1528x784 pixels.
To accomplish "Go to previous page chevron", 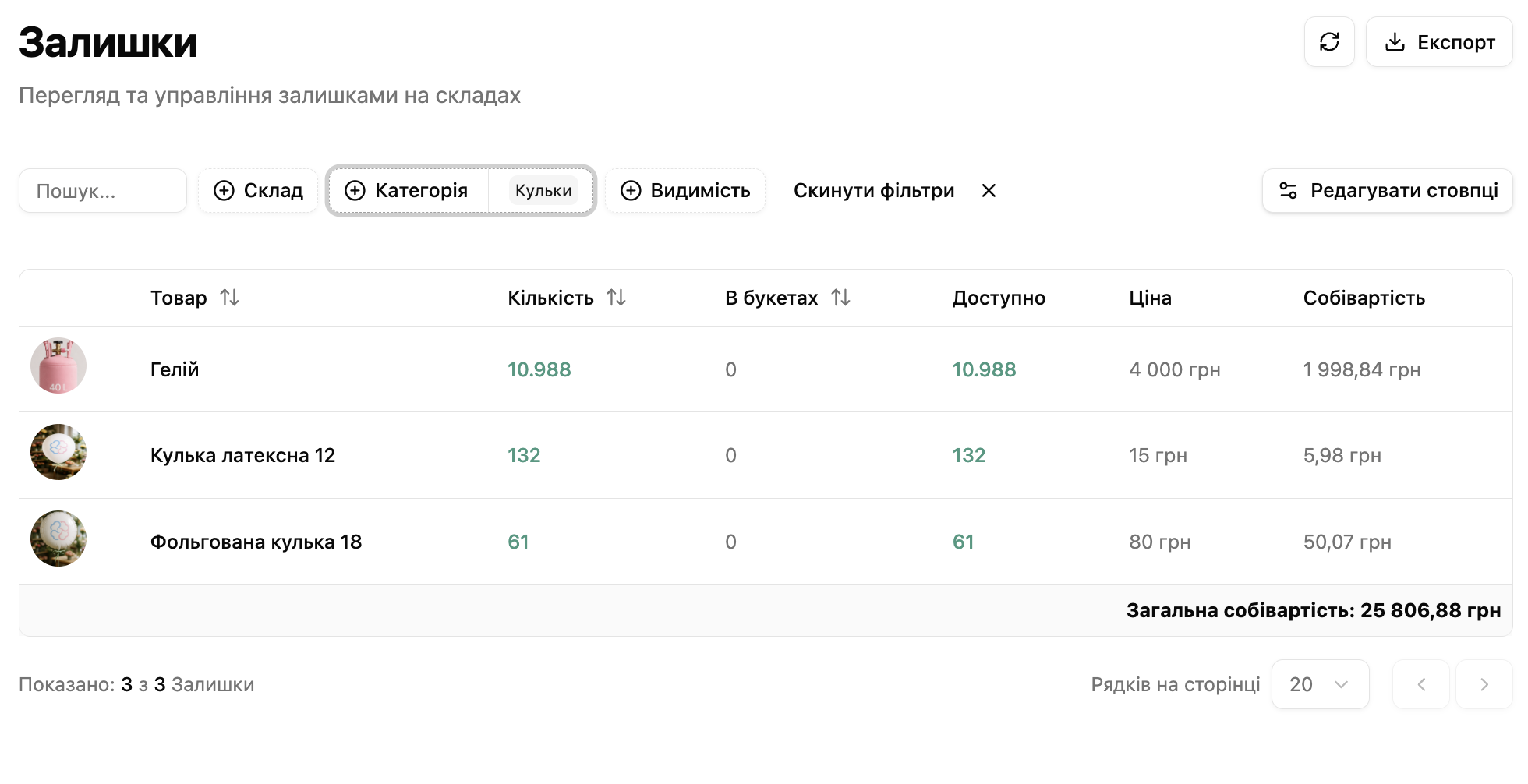I will point(1421,684).
